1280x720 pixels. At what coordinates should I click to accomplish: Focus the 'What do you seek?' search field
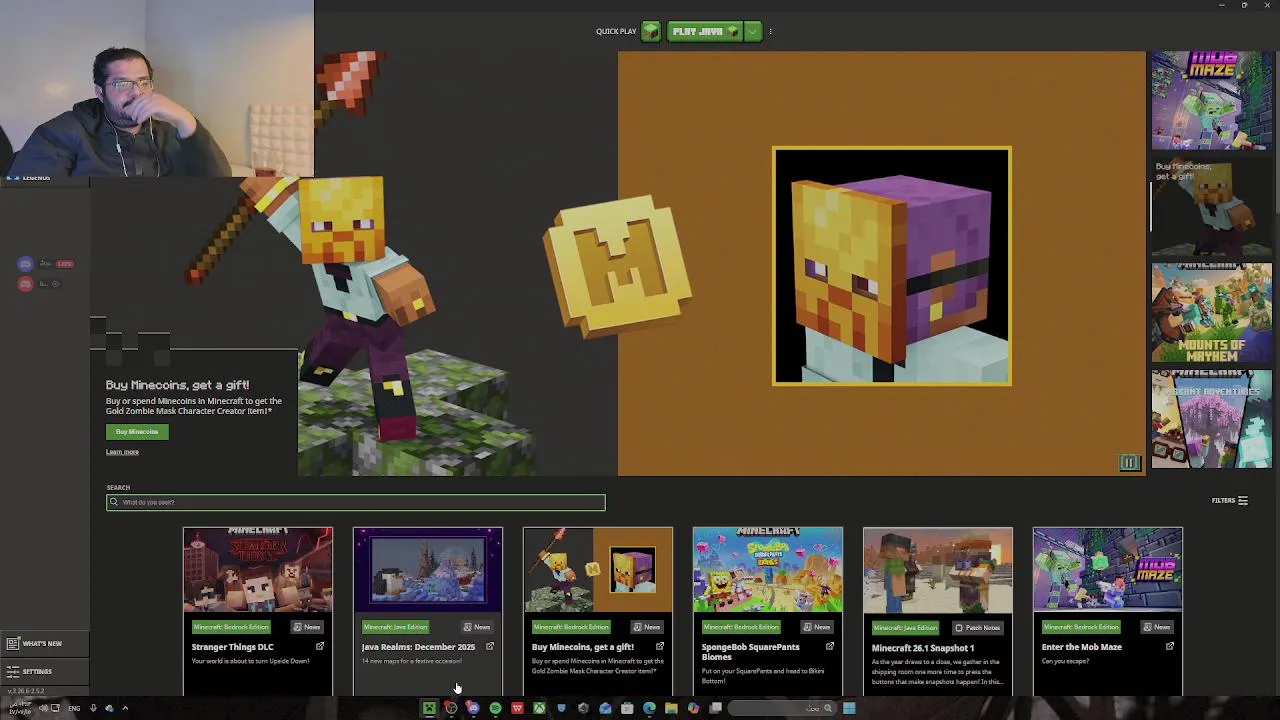pos(356,502)
